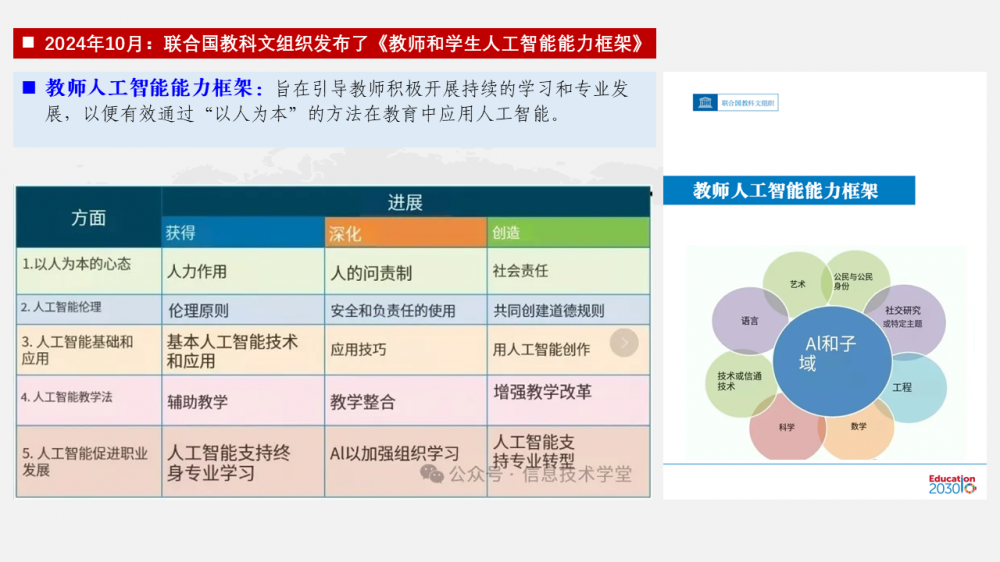Click the UNESCO logo icon
Image resolution: width=1000 pixels, height=562 pixels.
(707, 102)
